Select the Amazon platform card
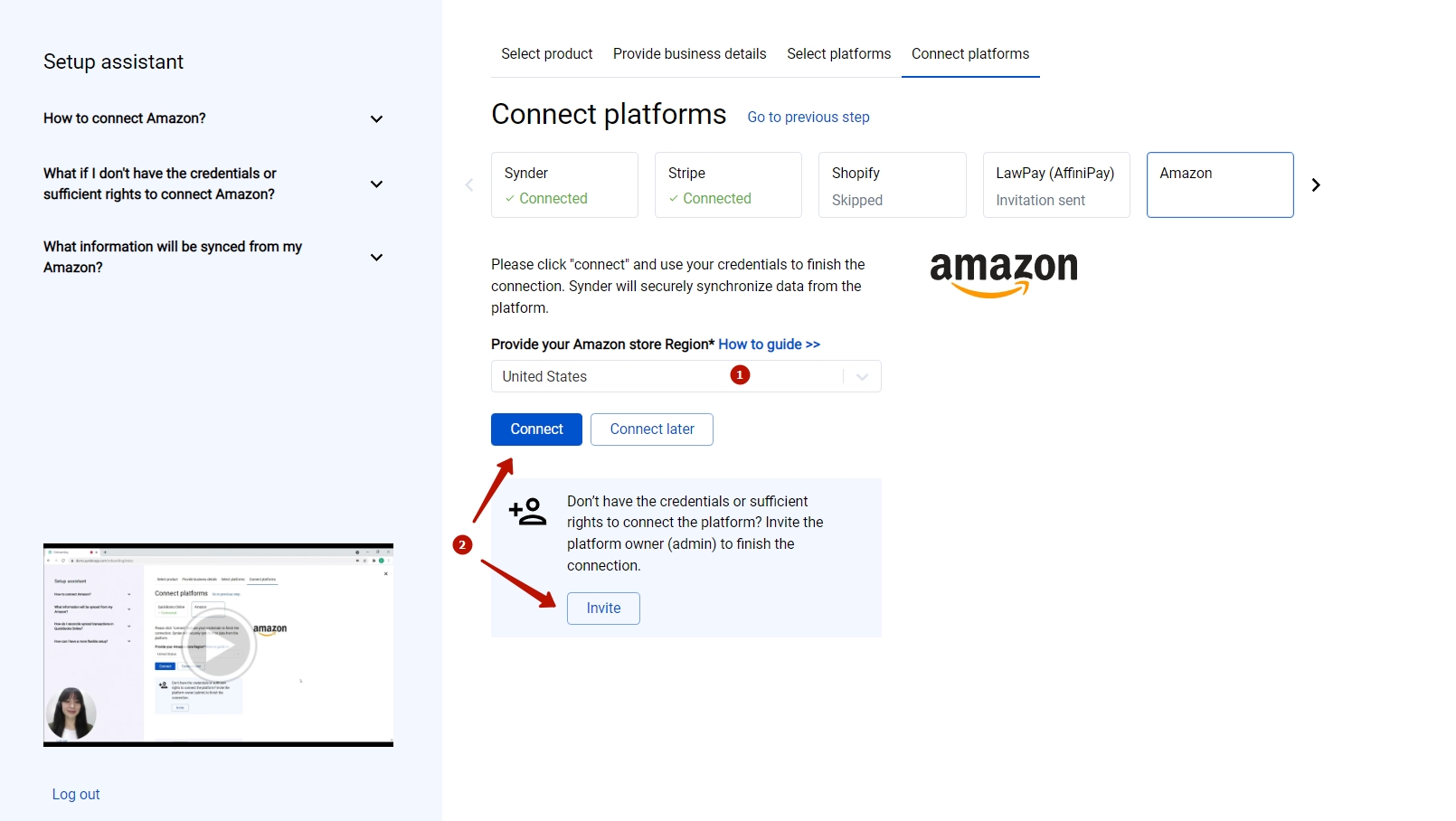 click(x=1219, y=184)
